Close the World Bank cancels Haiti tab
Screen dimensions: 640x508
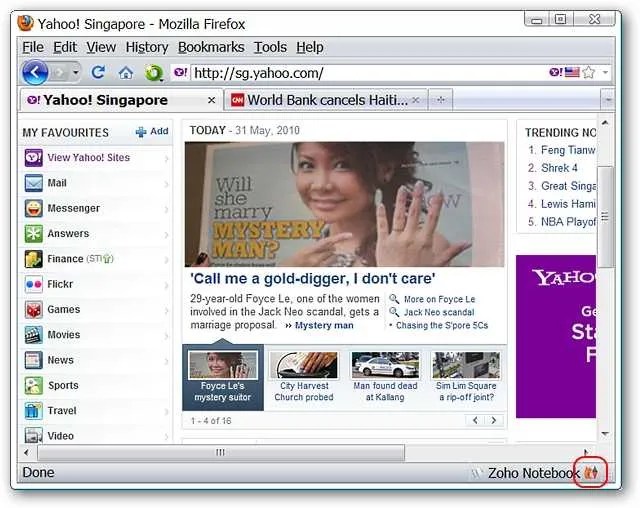(x=416, y=100)
